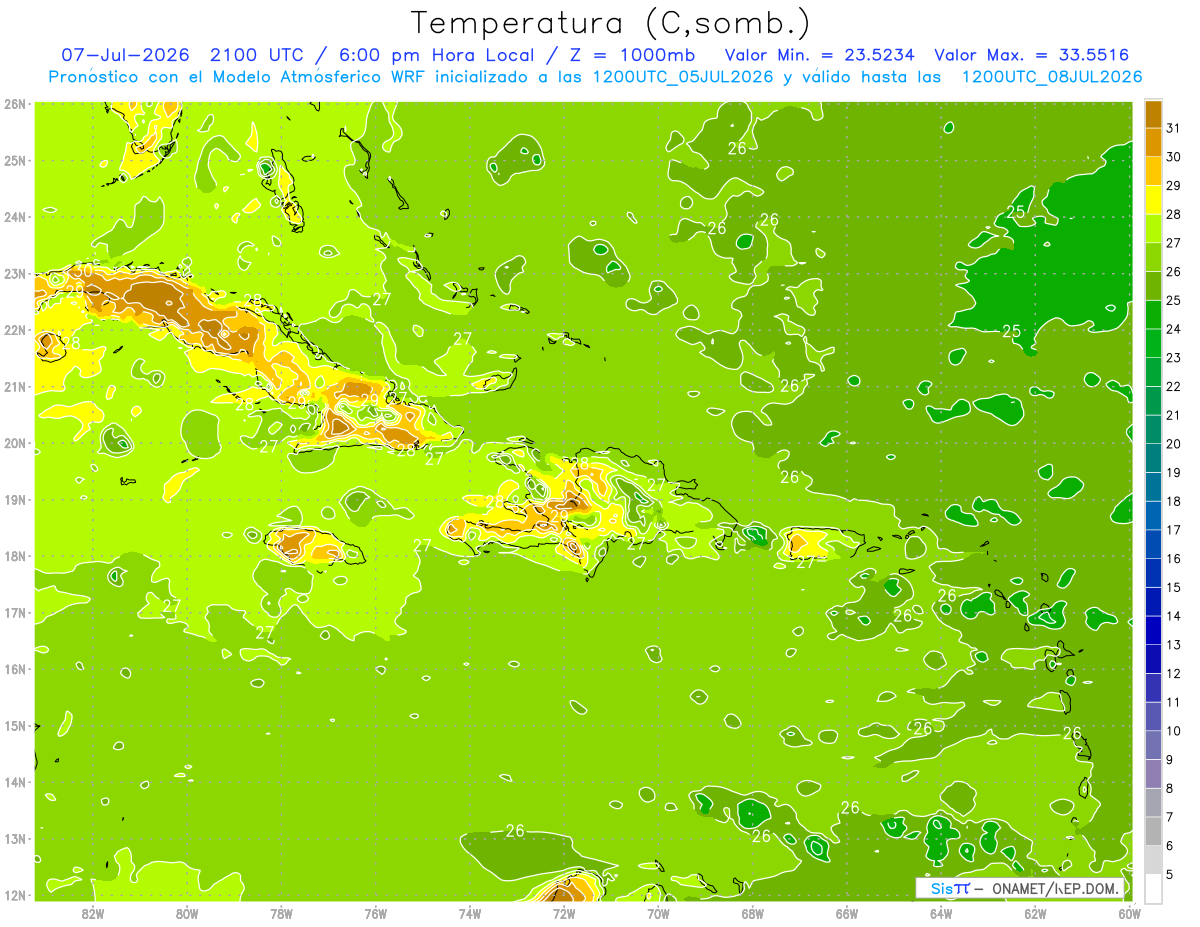Click the valid-until stamp "1200UTC_08JUL2026"
Screen dimensions: 1200x927
(x=1052, y=77)
